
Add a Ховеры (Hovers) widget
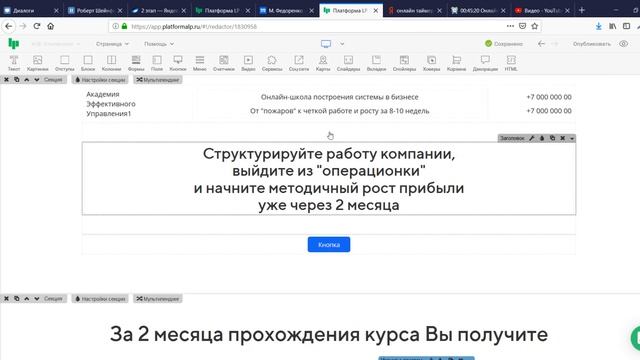pyautogui.click(x=431, y=63)
